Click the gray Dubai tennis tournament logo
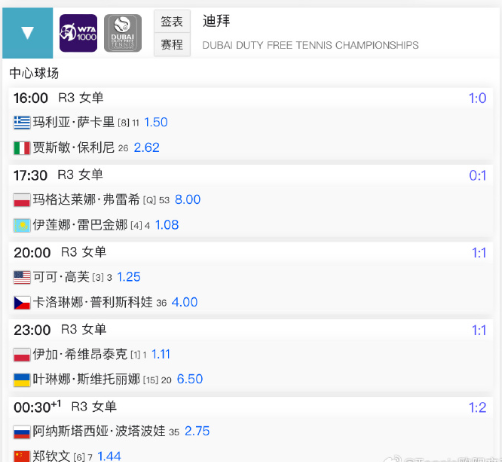Viewport: 502px width, 462px height. coord(123,33)
